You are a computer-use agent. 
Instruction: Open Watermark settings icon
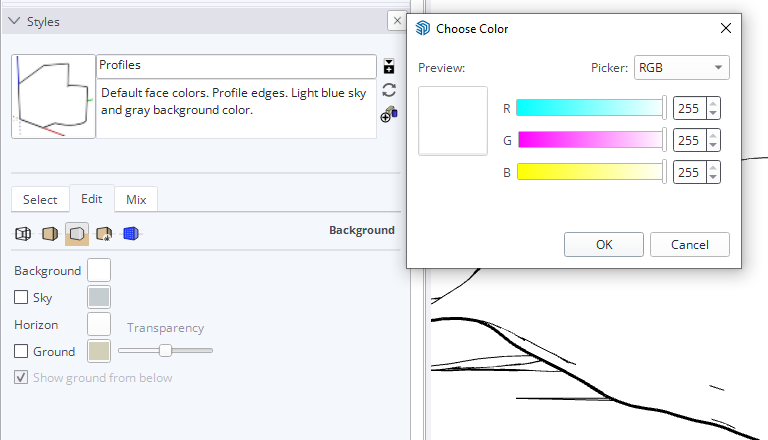[104, 234]
